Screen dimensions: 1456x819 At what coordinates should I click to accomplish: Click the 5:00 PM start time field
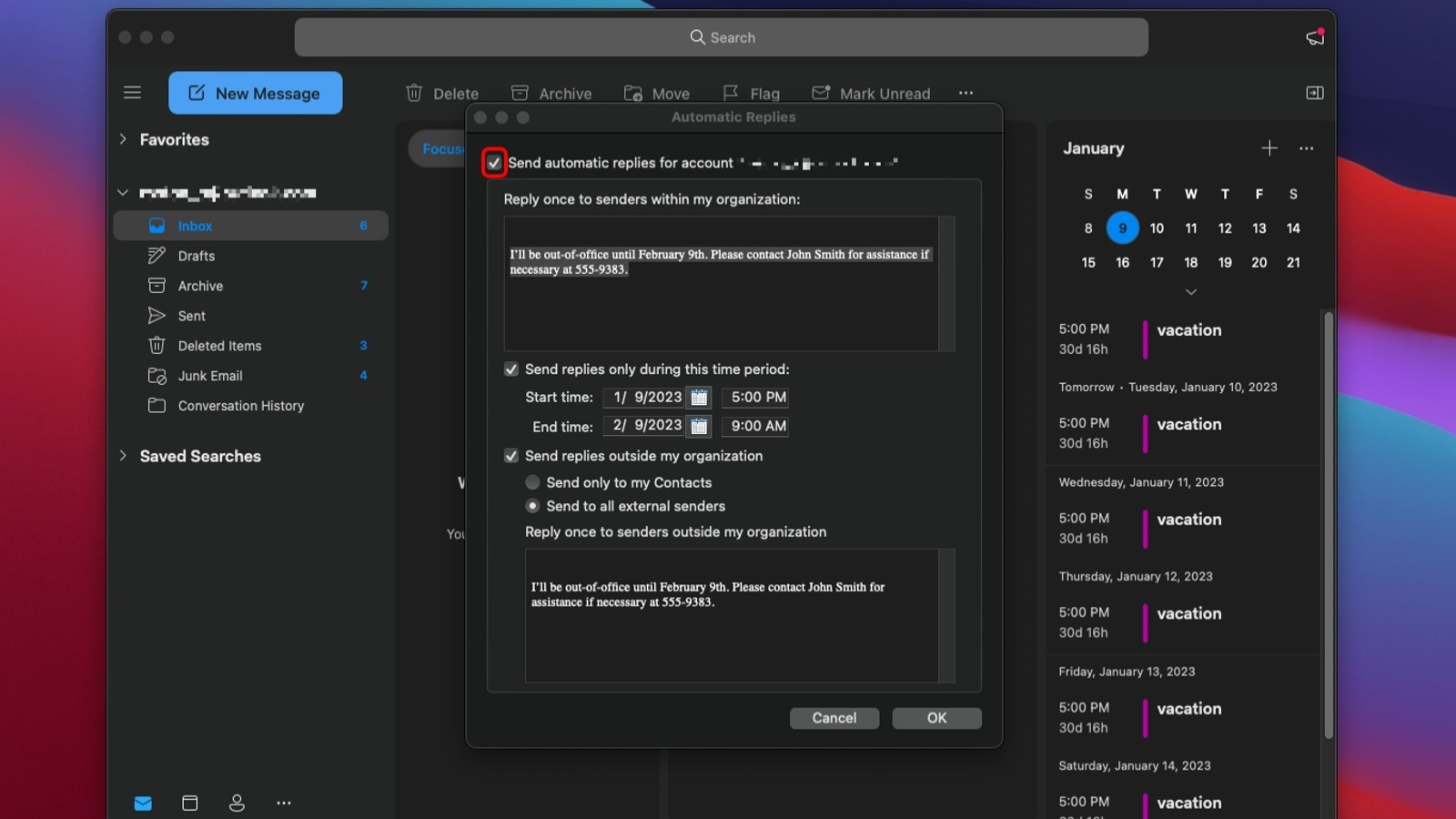tap(755, 398)
